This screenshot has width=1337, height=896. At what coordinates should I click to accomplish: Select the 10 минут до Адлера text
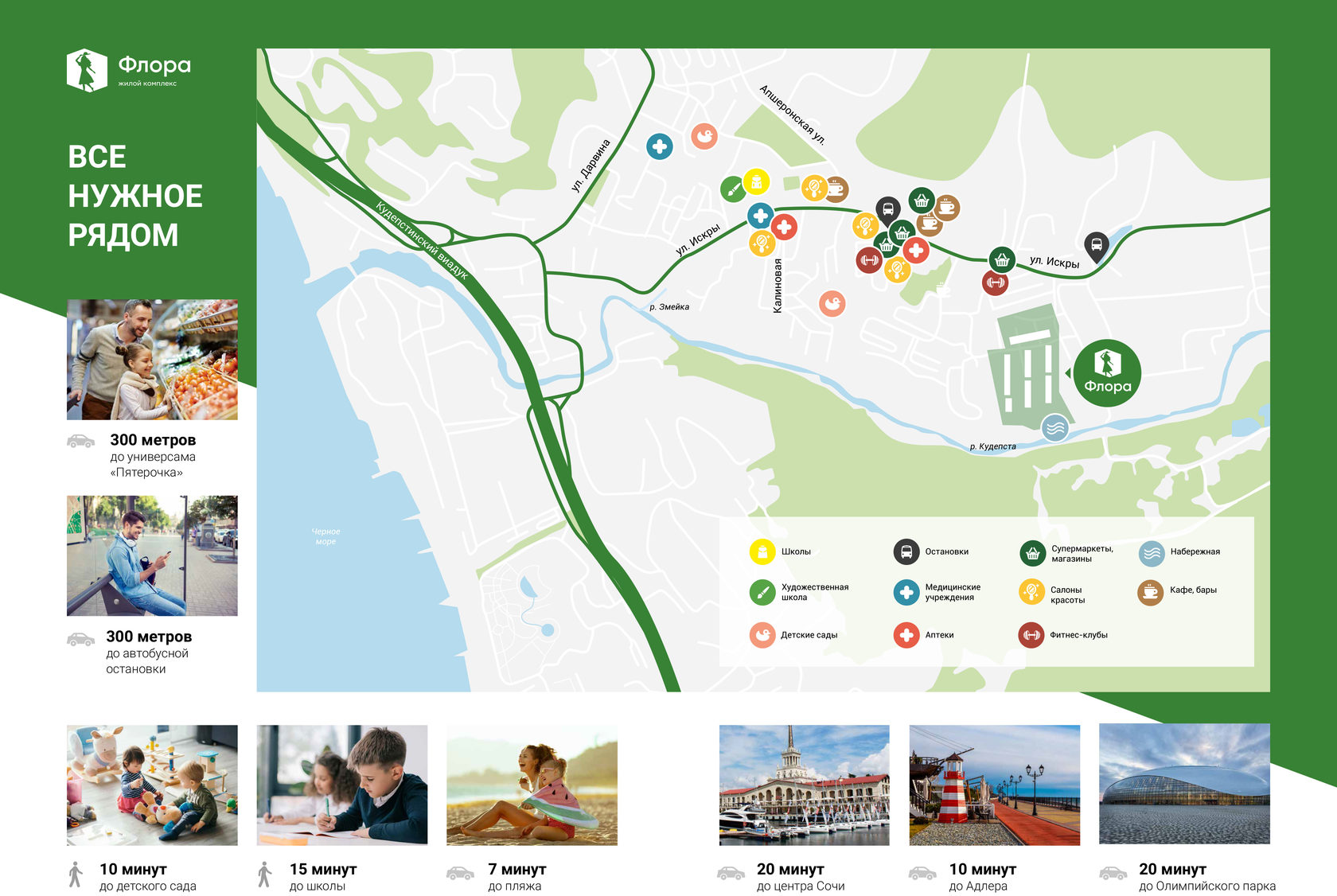[x=982, y=877]
